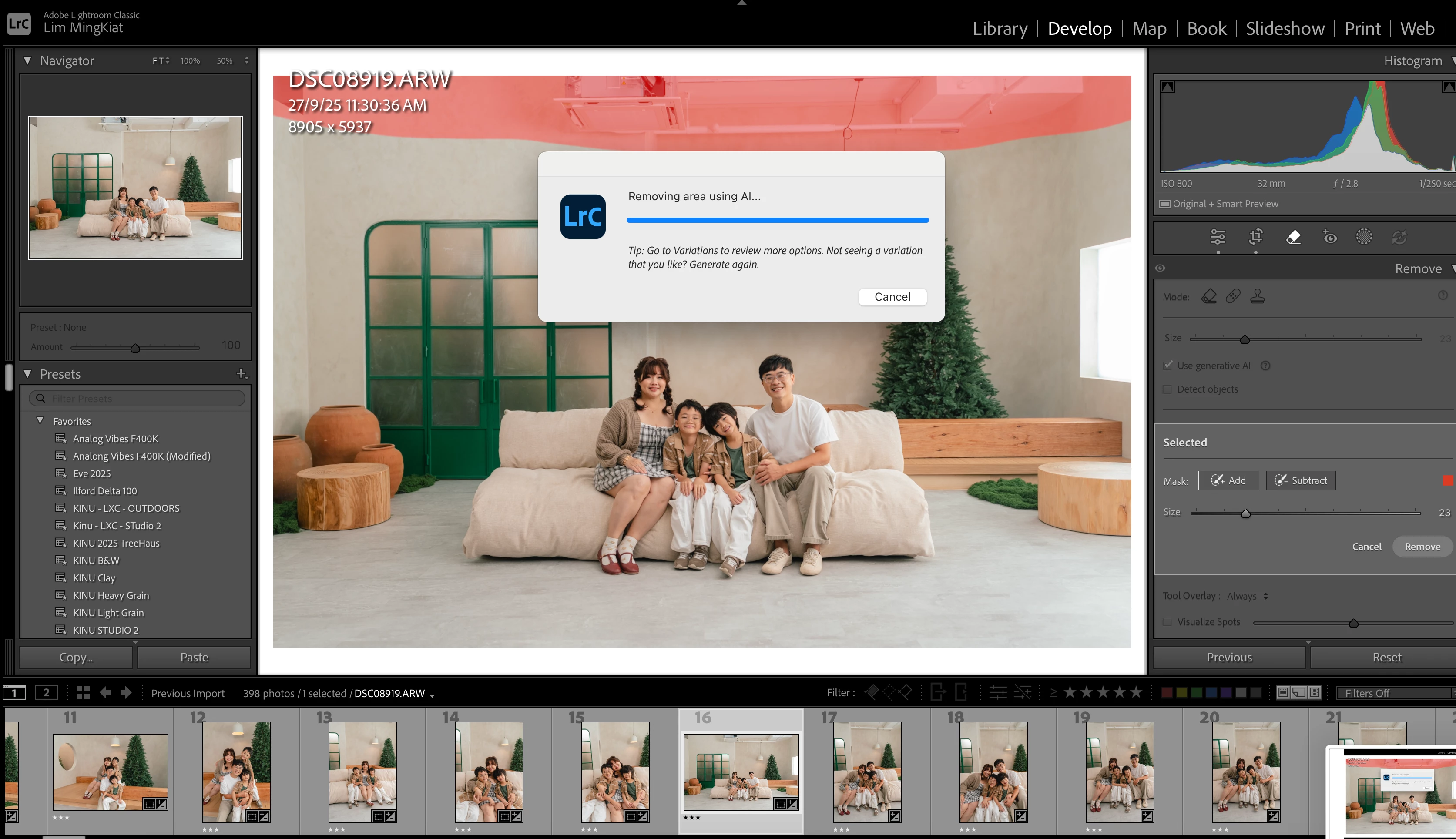Cancel the AI removal dialog
The height and width of the screenshot is (839, 1456).
[x=892, y=297]
